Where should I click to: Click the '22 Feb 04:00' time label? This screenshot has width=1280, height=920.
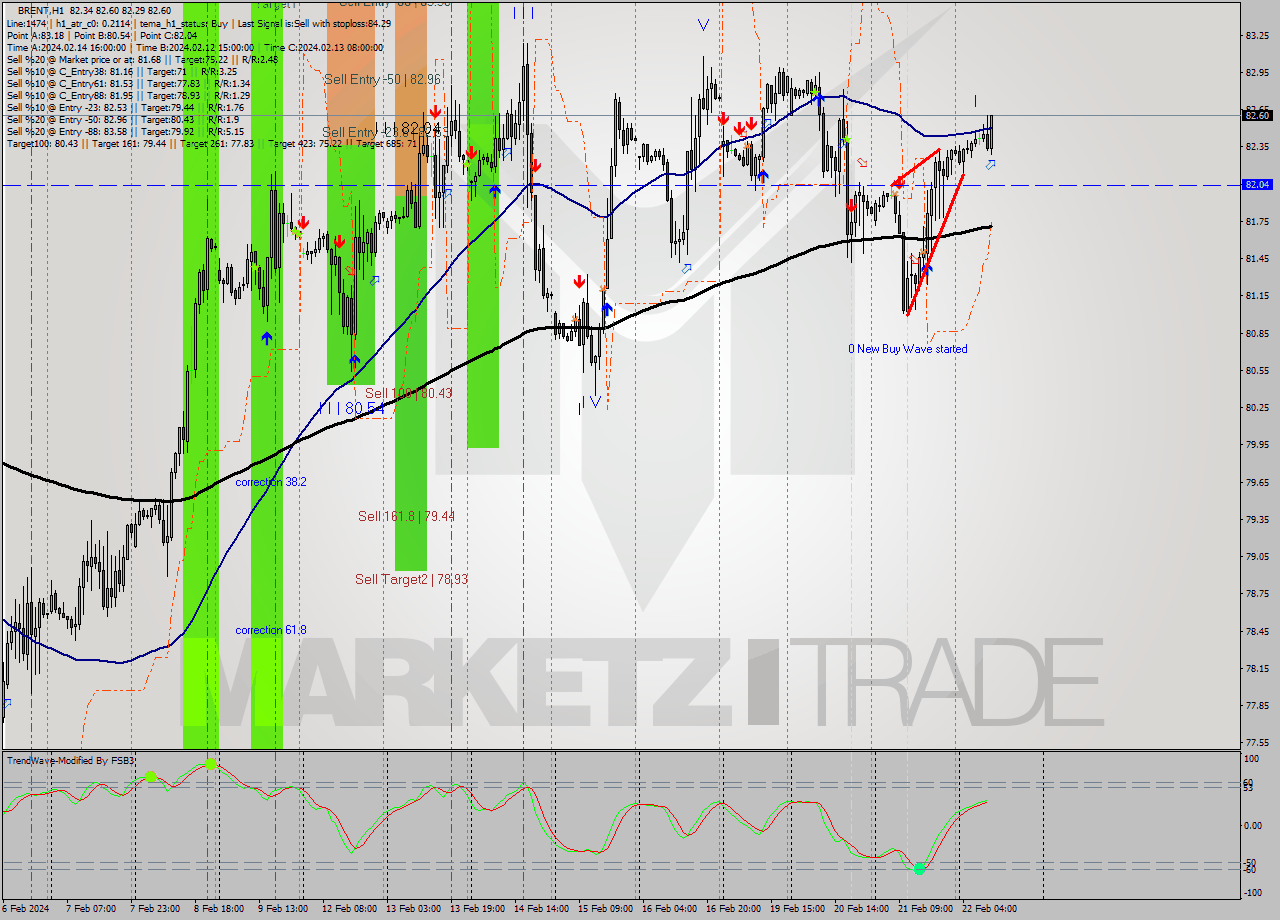pyautogui.click(x=989, y=909)
